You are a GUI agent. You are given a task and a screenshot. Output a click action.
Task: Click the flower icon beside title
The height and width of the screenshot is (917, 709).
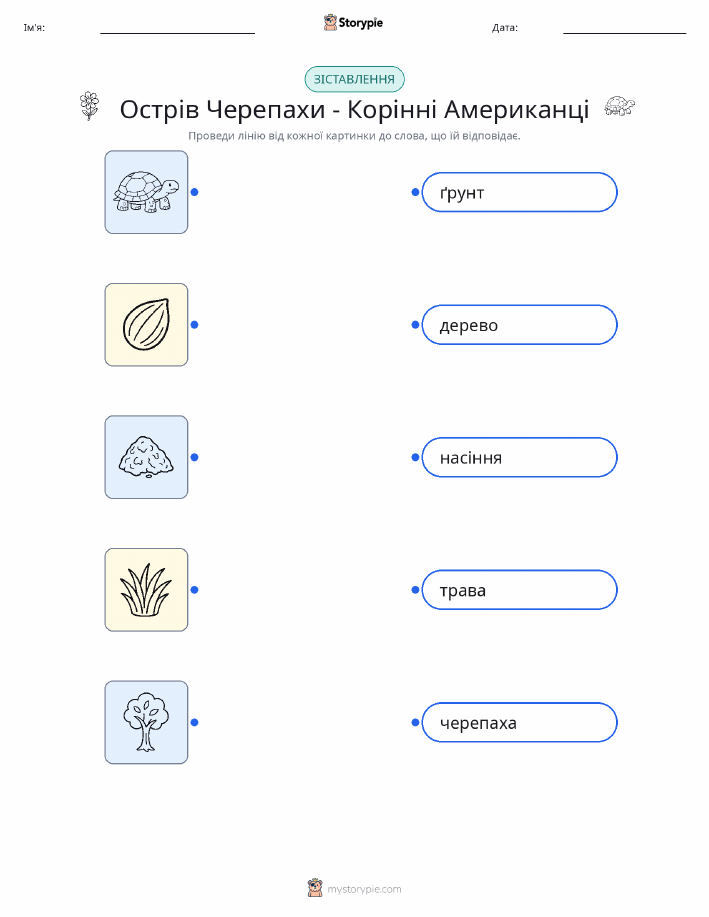click(89, 106)
